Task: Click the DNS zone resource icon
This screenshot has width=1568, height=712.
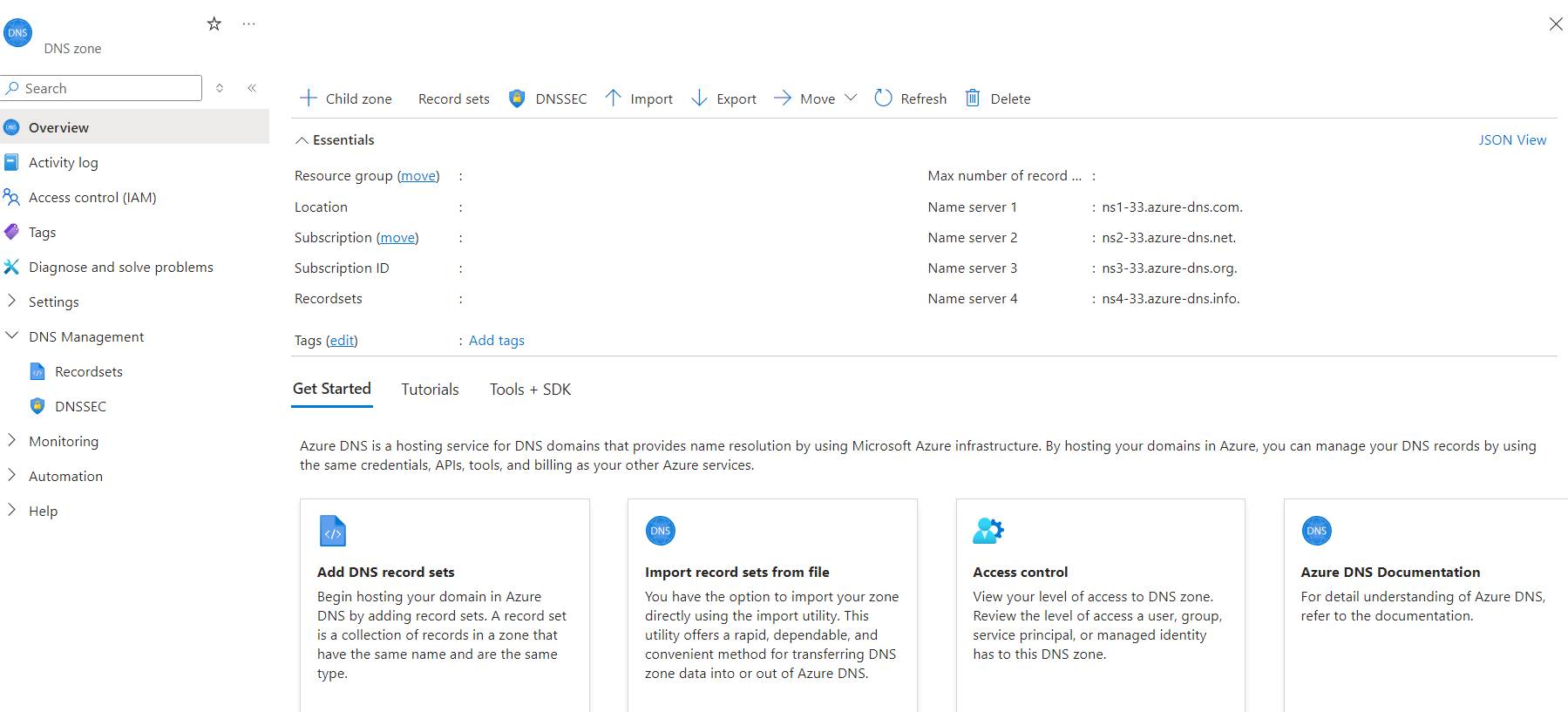Action: pos(17,33)
